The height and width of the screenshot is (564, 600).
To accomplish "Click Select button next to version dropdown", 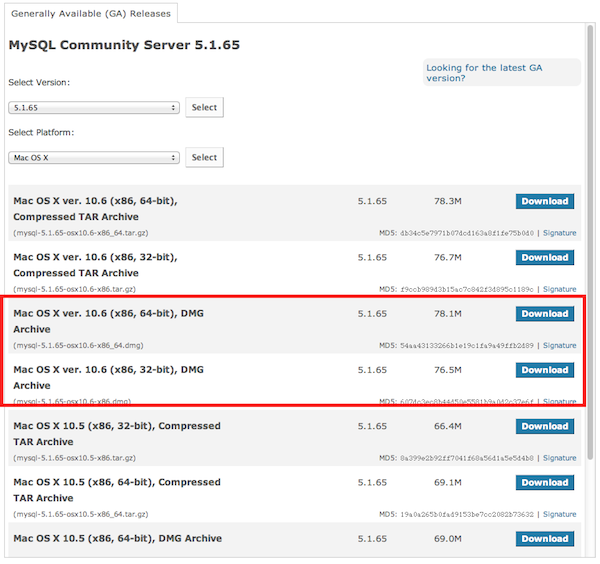I will (x=204, y=108).
